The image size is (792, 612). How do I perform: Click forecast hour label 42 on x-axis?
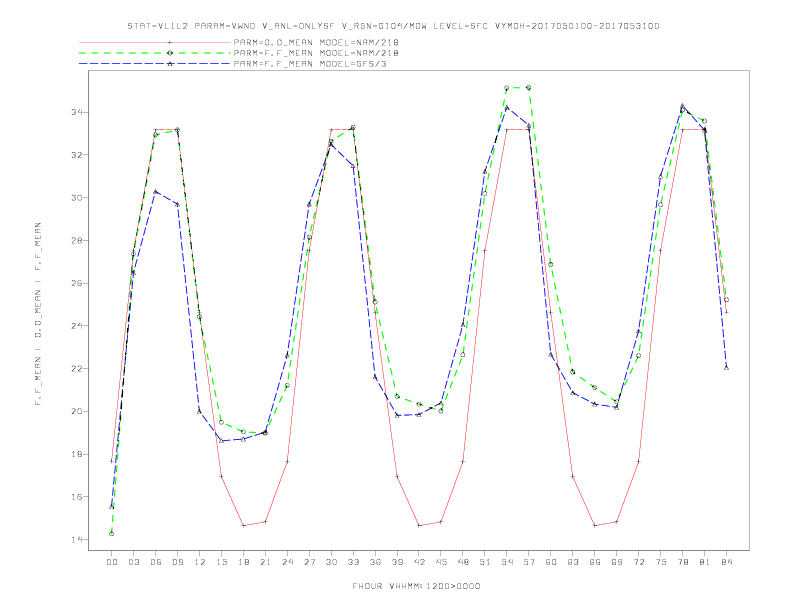[x=419, y=562]
